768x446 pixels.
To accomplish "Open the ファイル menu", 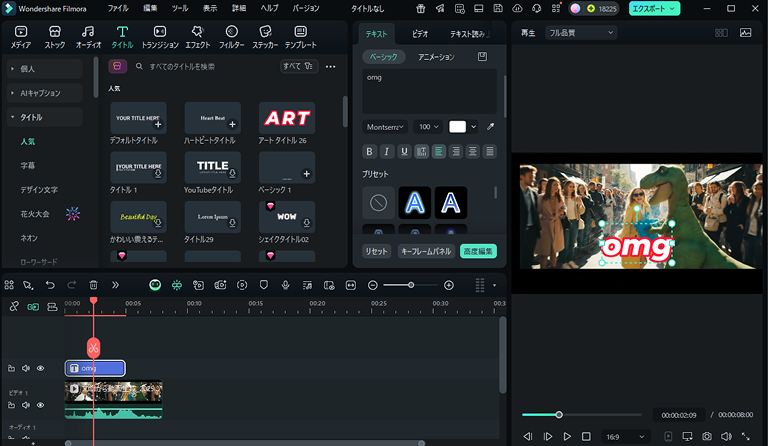I will pos(118,8).
